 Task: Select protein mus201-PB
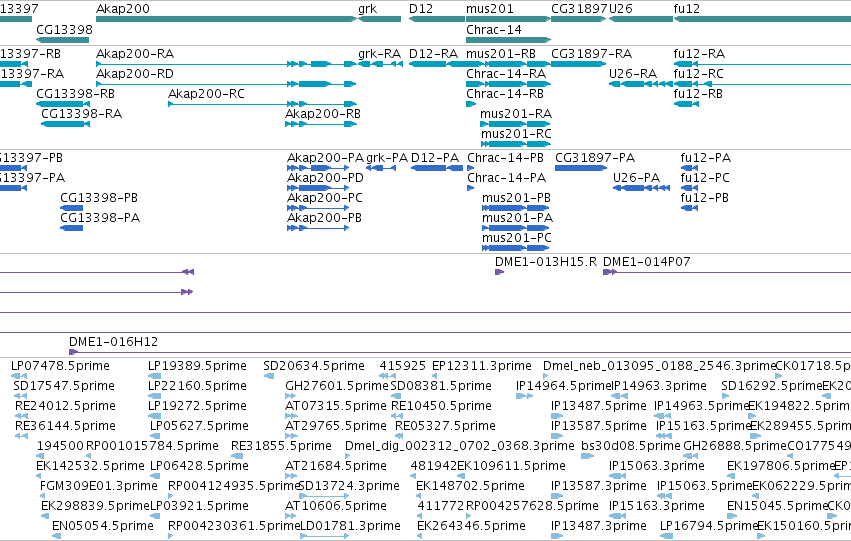point(516,208)
